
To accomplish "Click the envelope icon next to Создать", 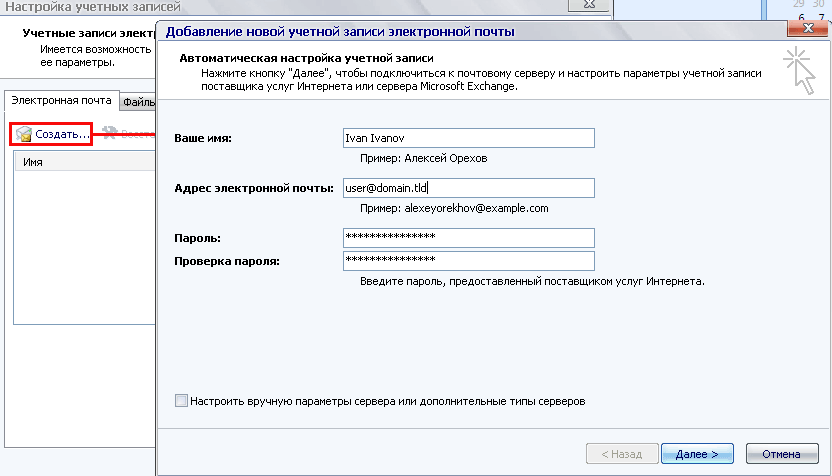I will click(24, 134).
